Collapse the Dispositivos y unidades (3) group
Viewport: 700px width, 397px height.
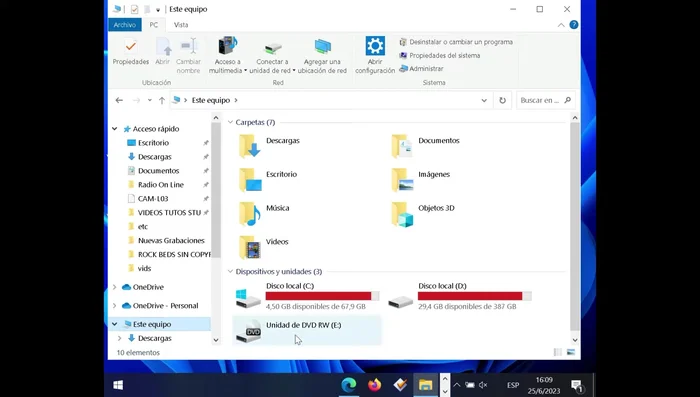click(x=230, y=272)
